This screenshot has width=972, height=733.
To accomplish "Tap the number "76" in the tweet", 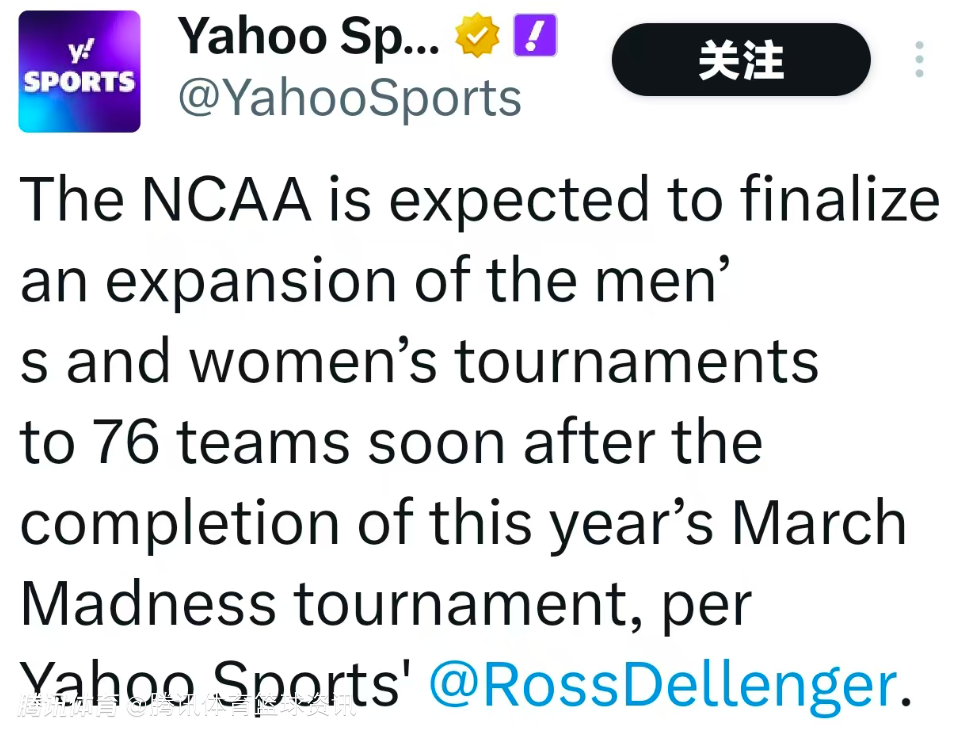I will [x=125, y=443].
